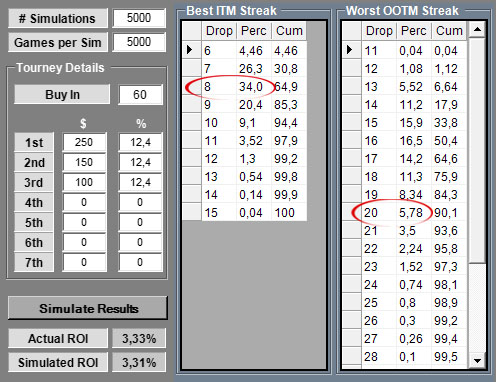
Task: Edit the 2nd place percentage field
Action: click(x=140, y=162)
